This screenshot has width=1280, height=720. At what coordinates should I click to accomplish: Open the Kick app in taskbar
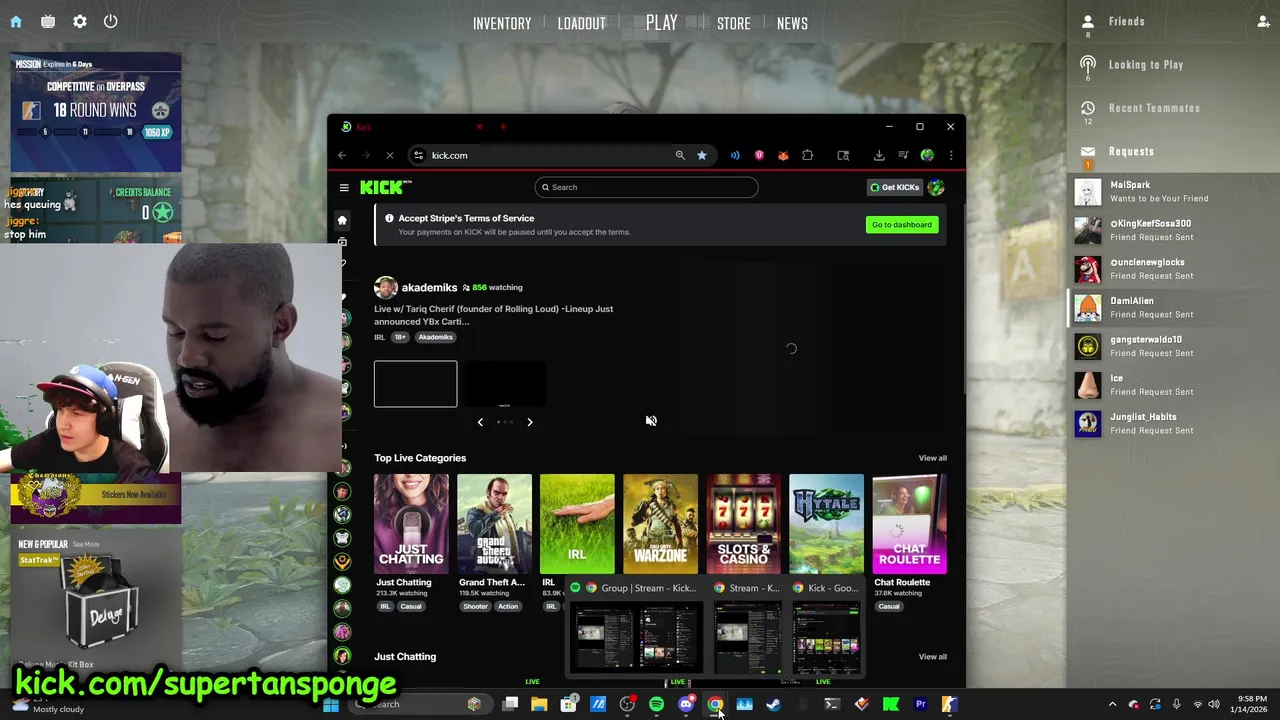pyautogui.click(x=890, y=704)
